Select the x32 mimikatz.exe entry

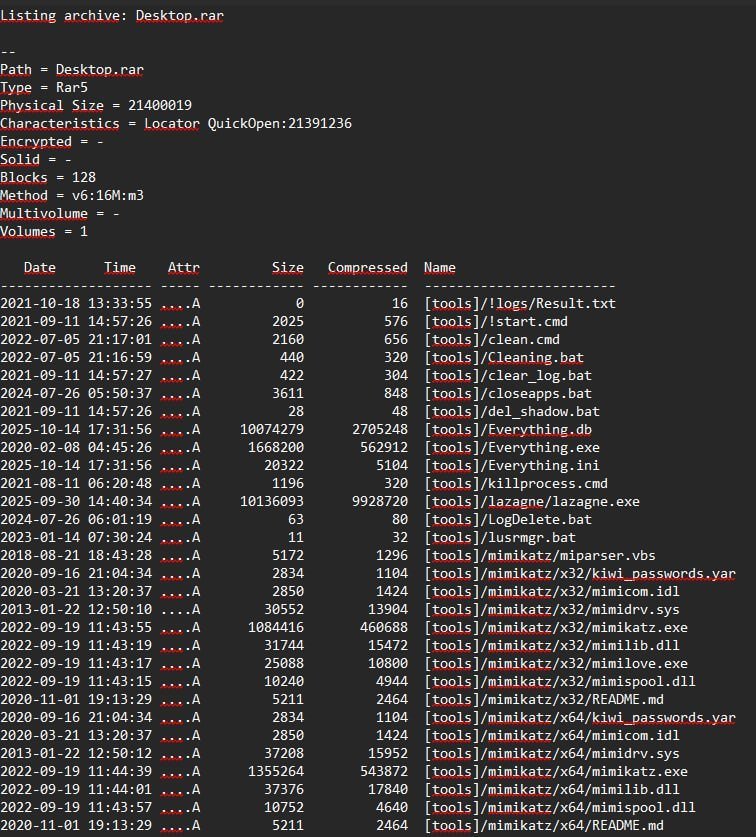click(x=556, y=627)
